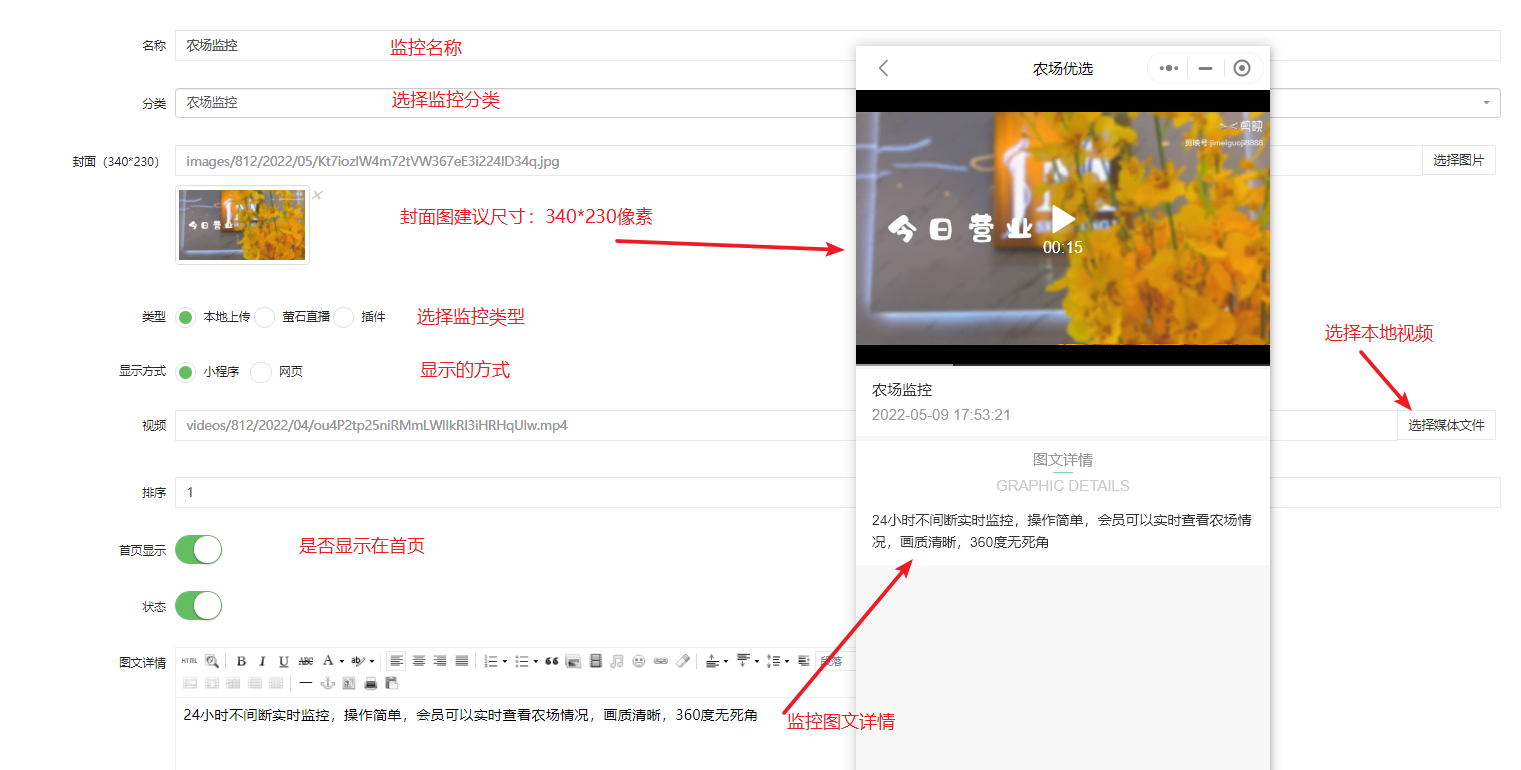
Task: Remove the cover image with X
Action: 317,195
